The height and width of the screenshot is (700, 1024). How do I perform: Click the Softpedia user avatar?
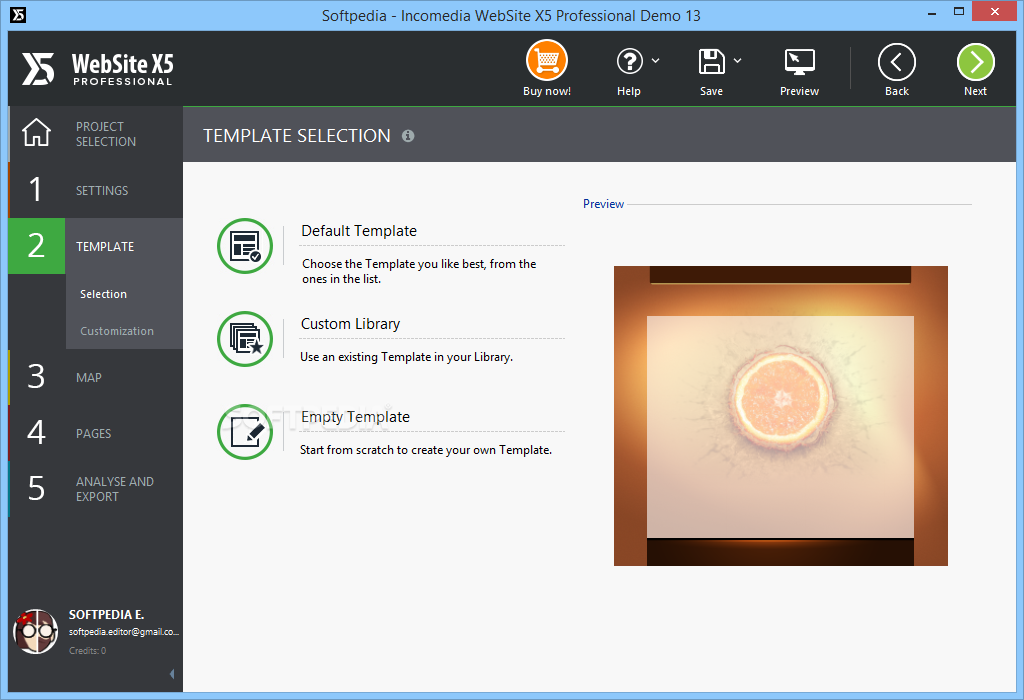[x=36, y=631]
